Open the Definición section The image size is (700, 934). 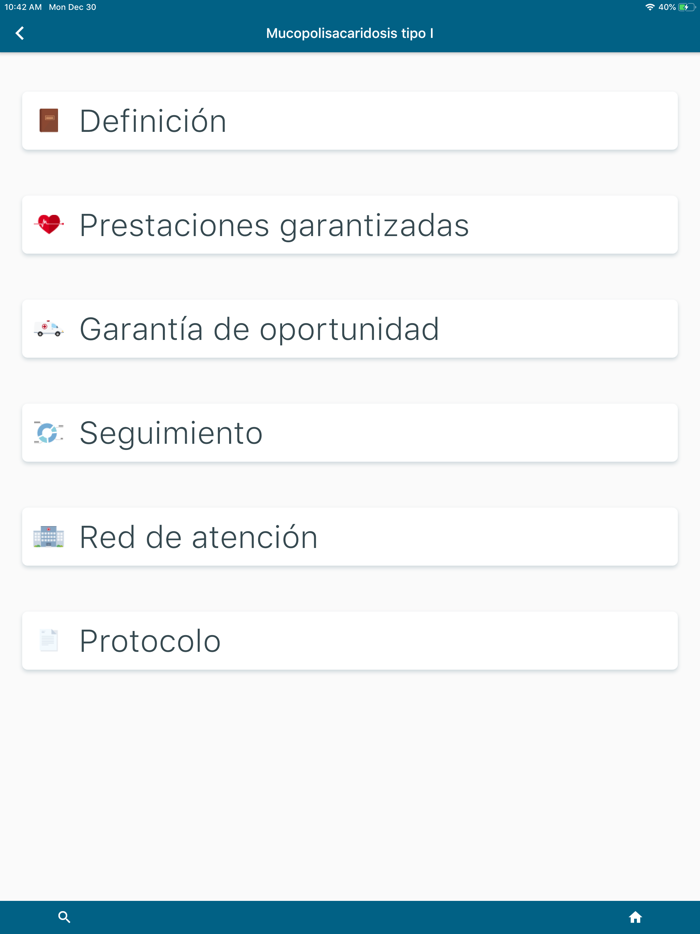click(x=153, y=121)
